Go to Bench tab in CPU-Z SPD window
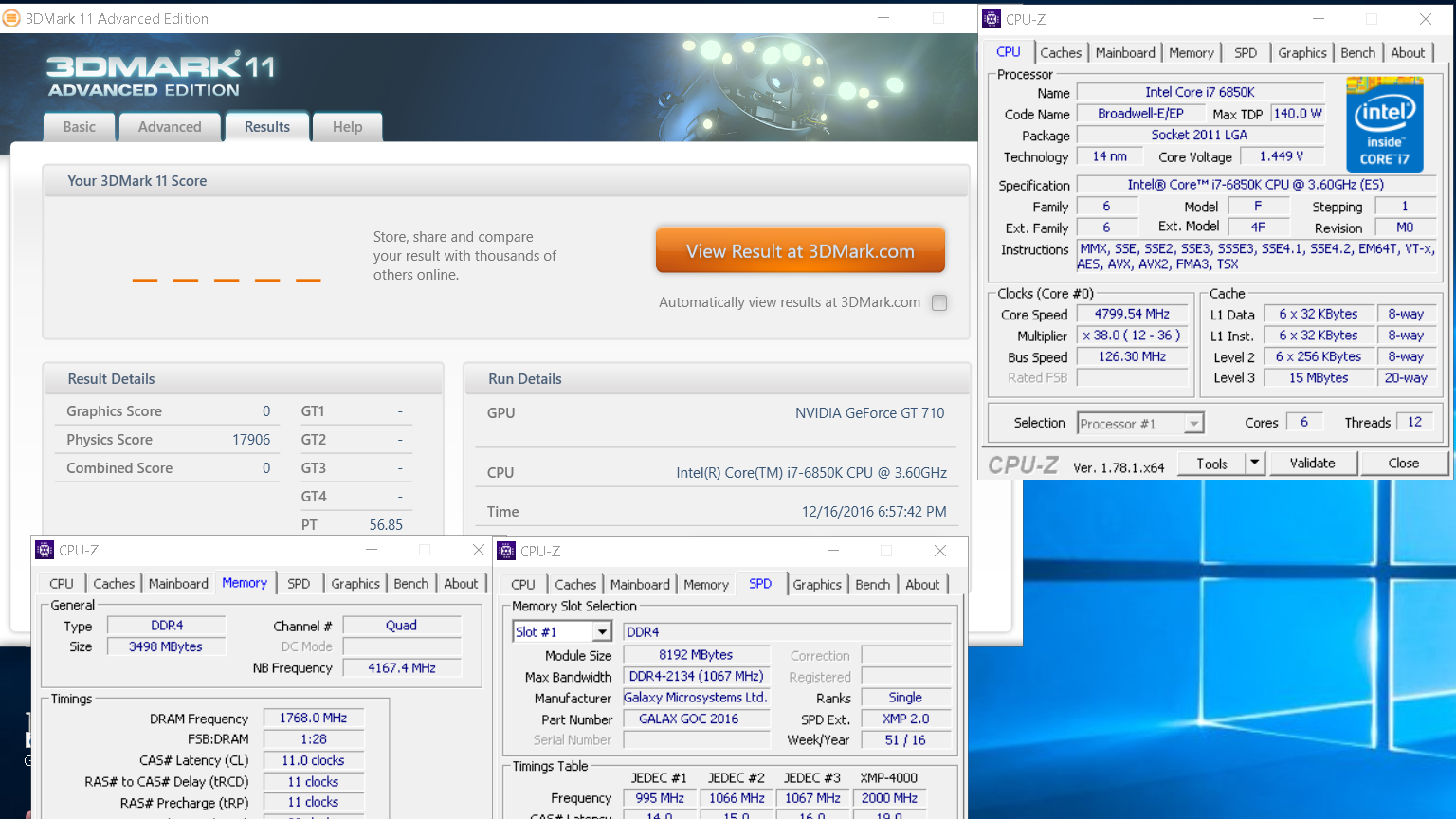 pos(872,585)
